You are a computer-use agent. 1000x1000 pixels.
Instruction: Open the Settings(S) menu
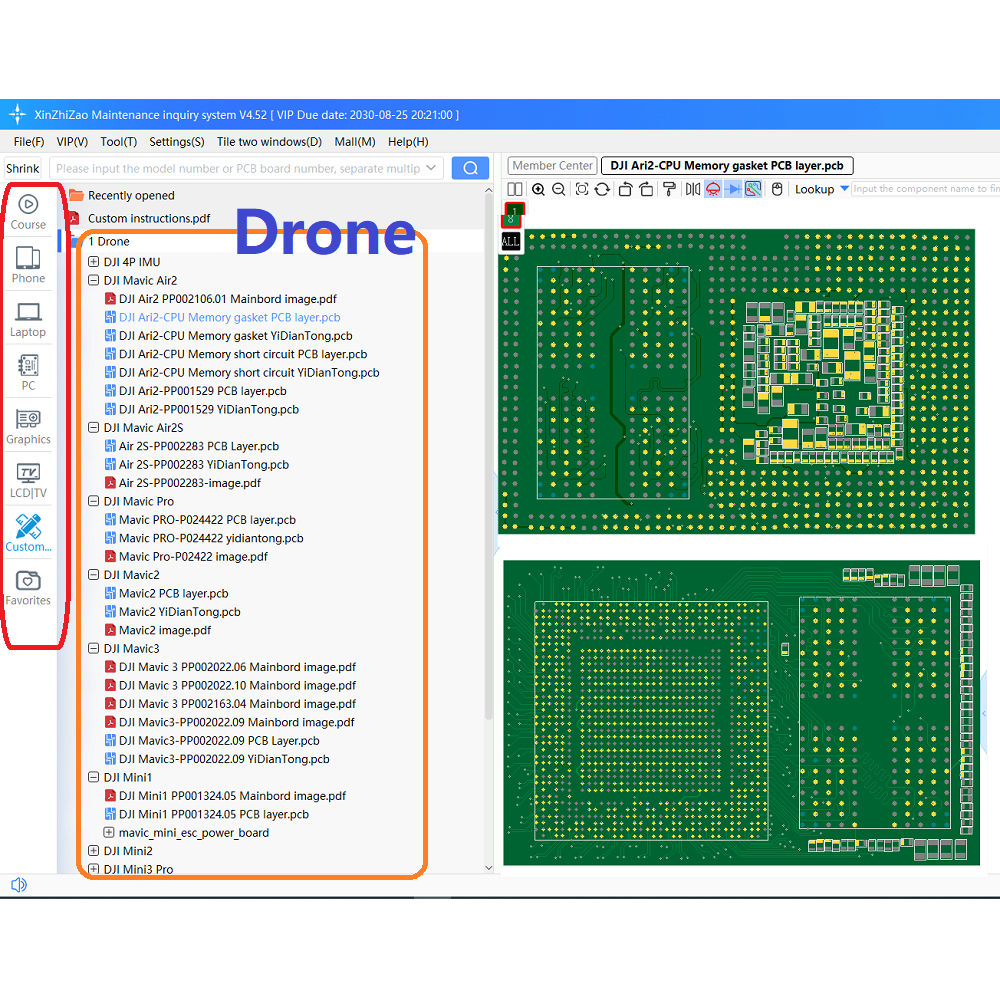177,142
